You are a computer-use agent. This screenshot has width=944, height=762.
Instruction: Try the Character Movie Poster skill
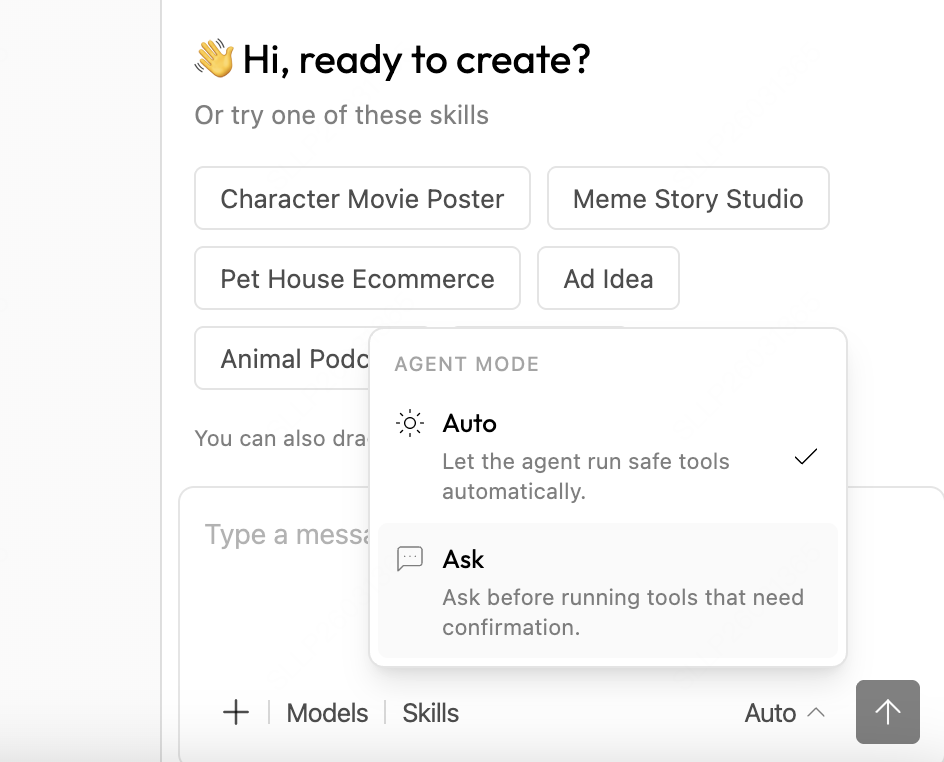(x=362, y=198)
